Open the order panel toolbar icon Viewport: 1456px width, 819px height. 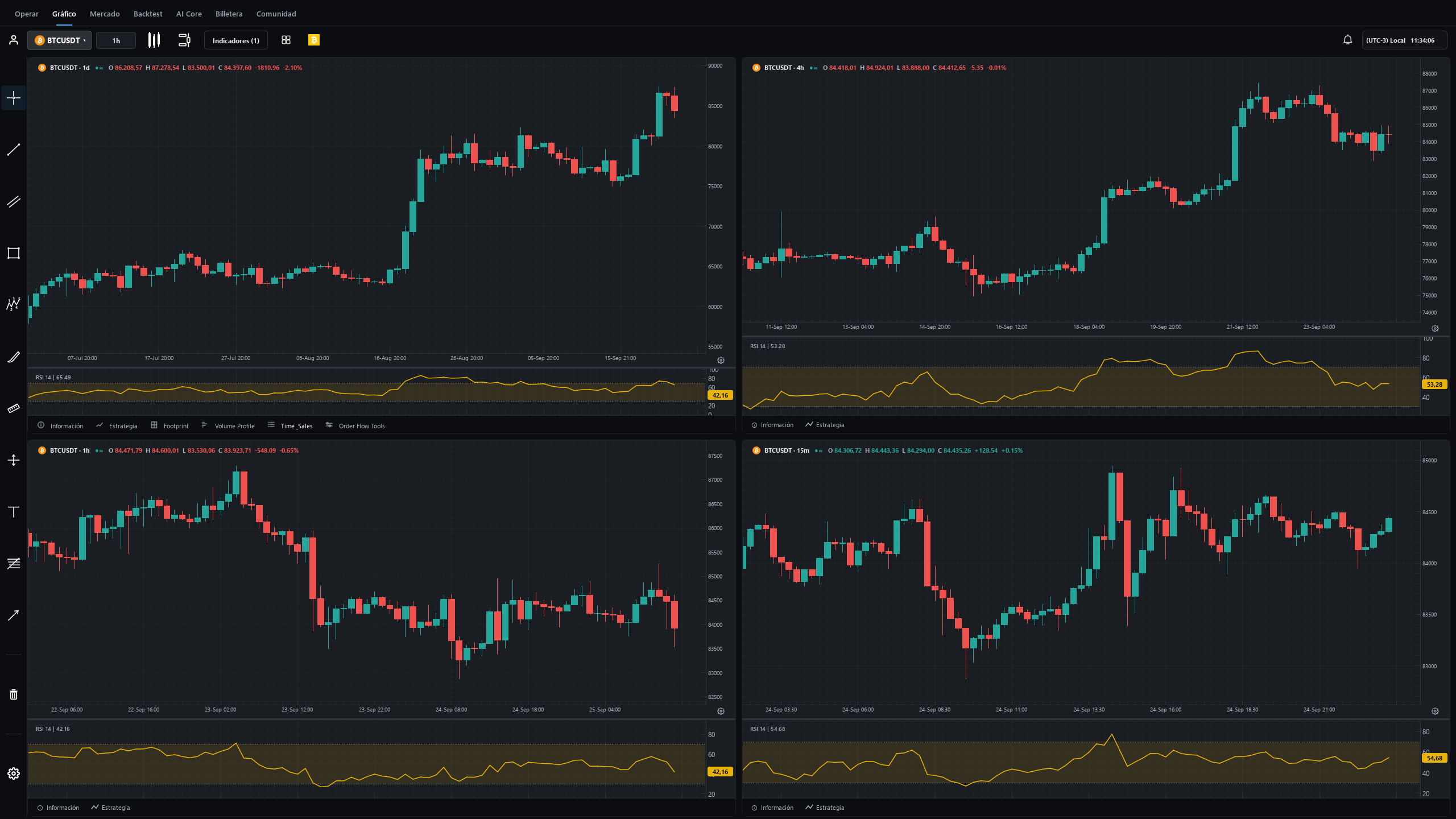coord(184,40)
